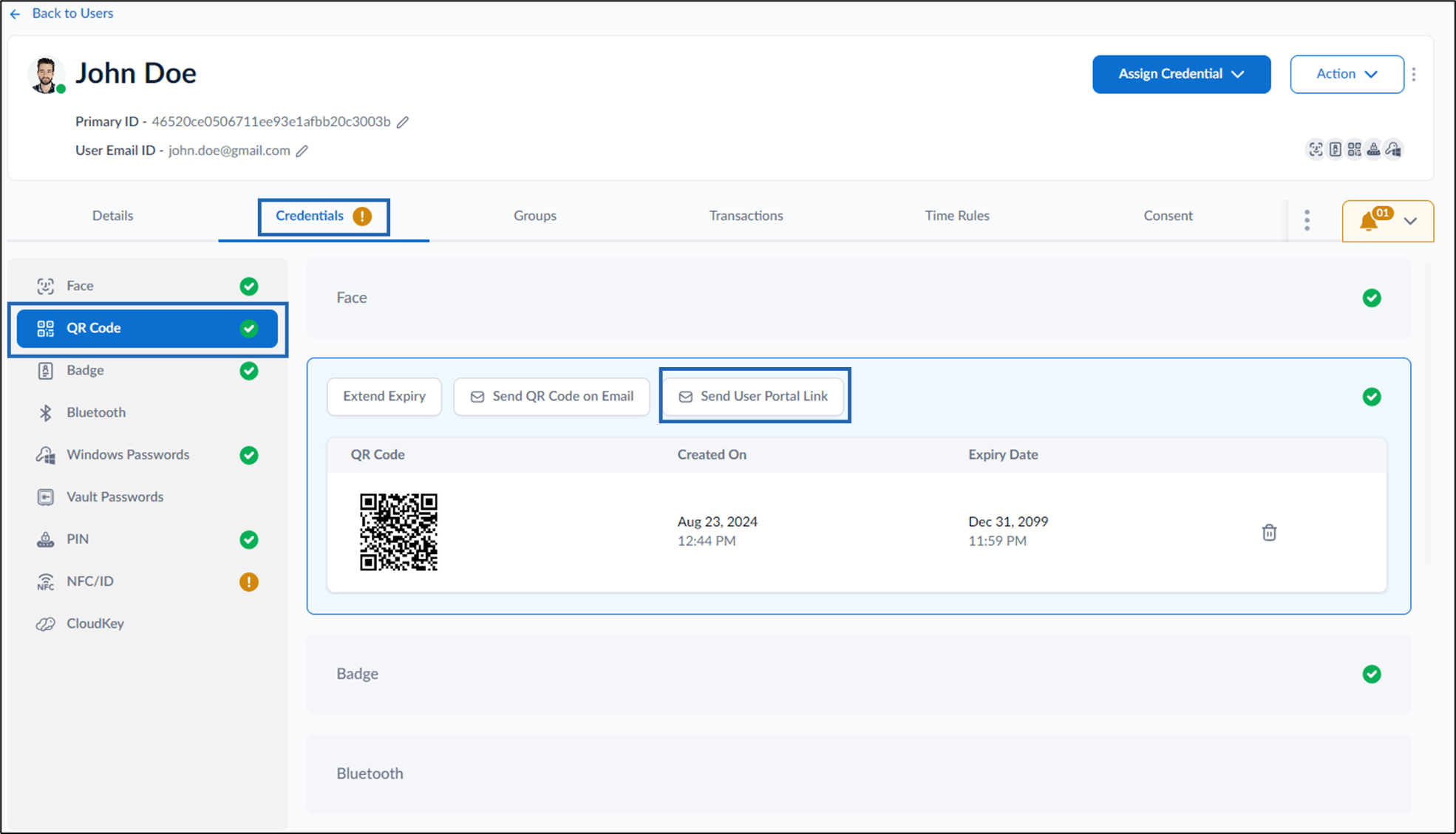The image size is (1456, 834).
Task: Delete the QR code with trash icon
Action: coord(1269,532)
